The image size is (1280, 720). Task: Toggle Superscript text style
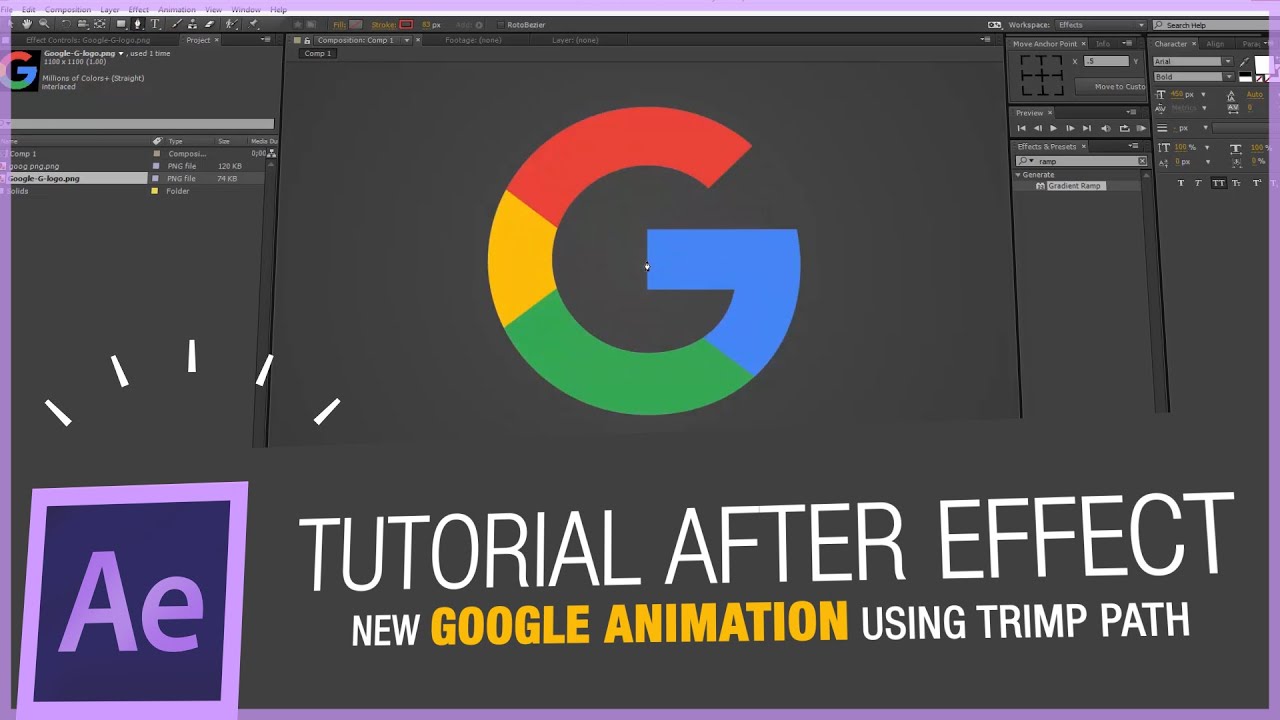tap(1257, 183)
